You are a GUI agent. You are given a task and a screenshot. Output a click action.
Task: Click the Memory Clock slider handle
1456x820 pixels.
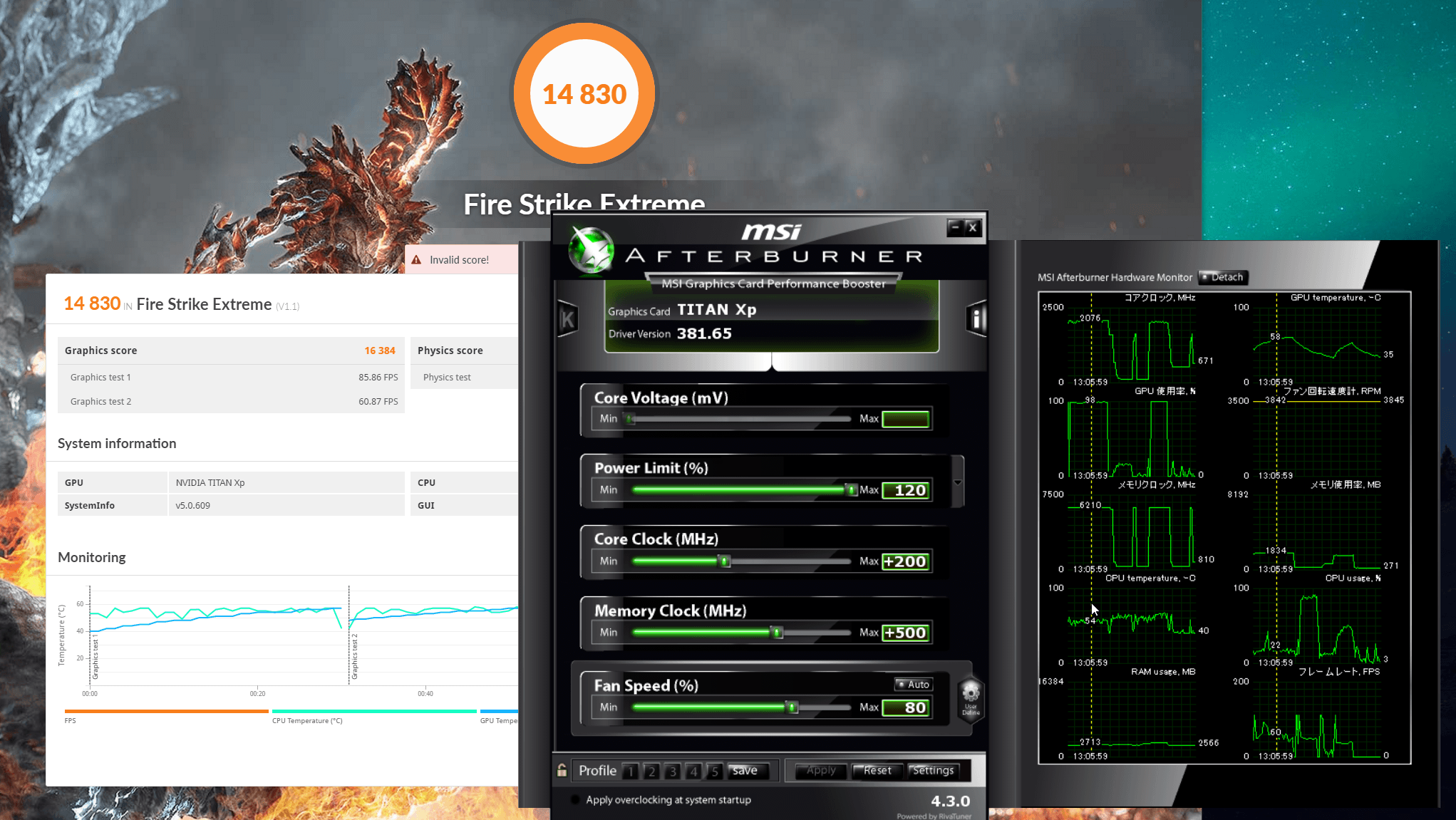coord(777,633)
